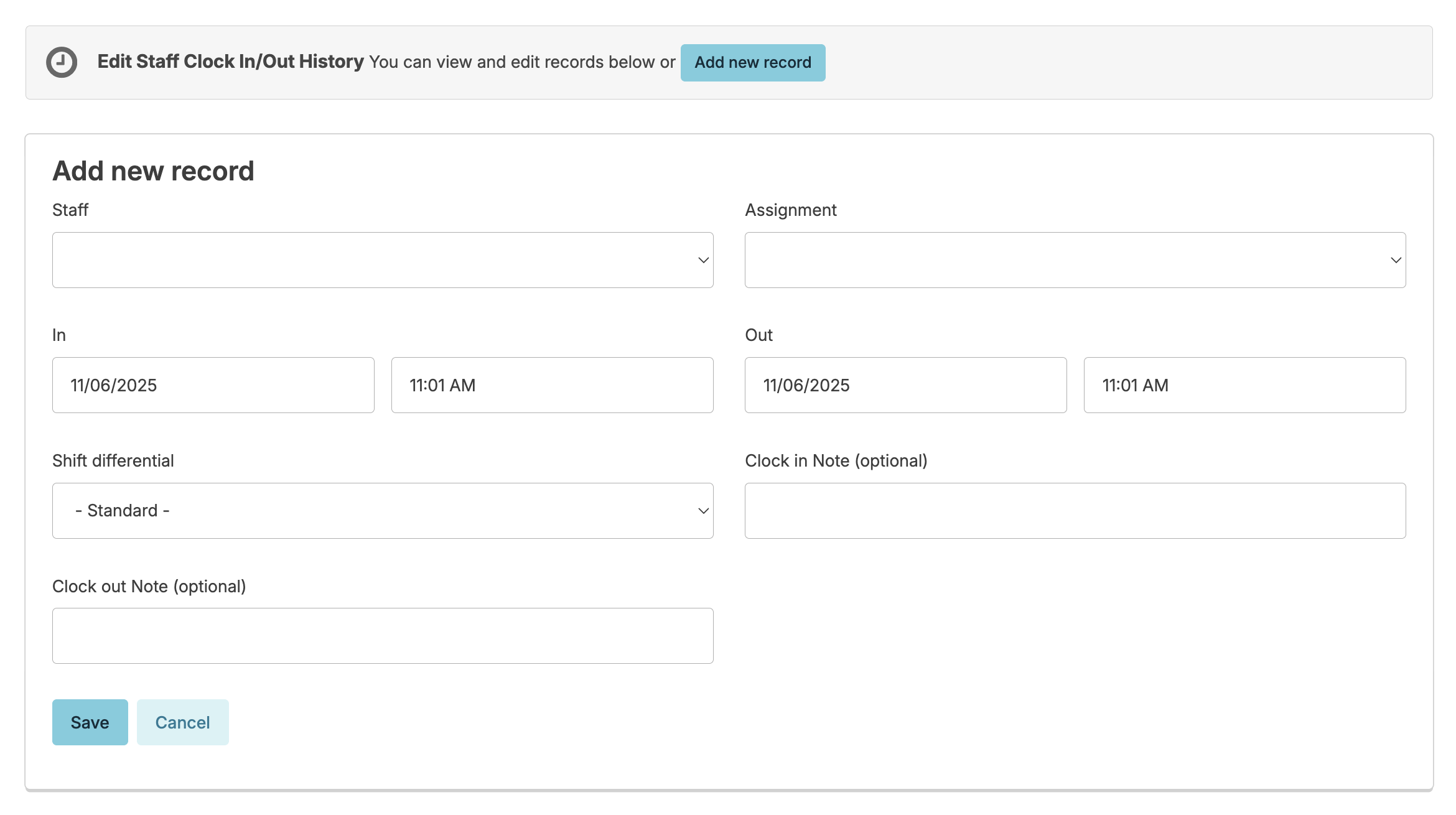
Task: Click the Edit Staff Clock In/Out History title
Action: coord(230,62)
